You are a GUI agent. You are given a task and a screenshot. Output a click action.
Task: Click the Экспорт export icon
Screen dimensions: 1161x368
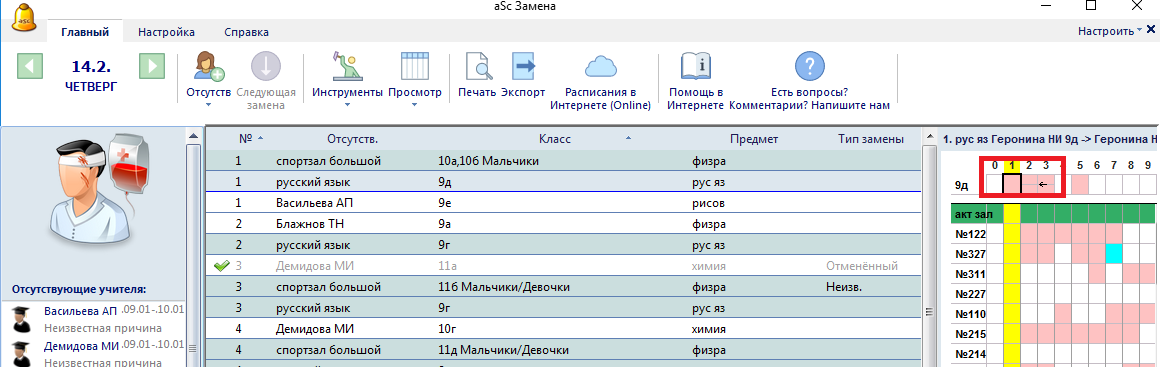(x=523, y=67)
